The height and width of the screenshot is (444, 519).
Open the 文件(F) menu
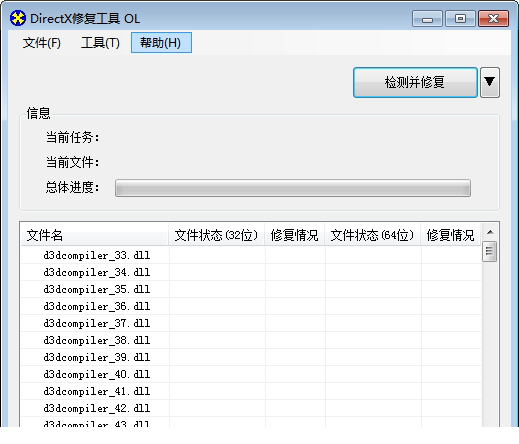tap(42, 43)
